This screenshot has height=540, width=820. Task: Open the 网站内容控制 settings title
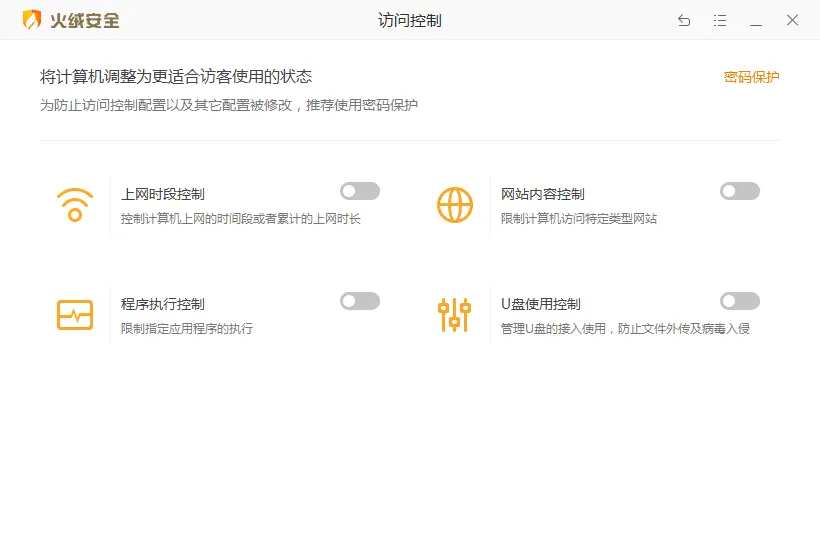[543, 194]
